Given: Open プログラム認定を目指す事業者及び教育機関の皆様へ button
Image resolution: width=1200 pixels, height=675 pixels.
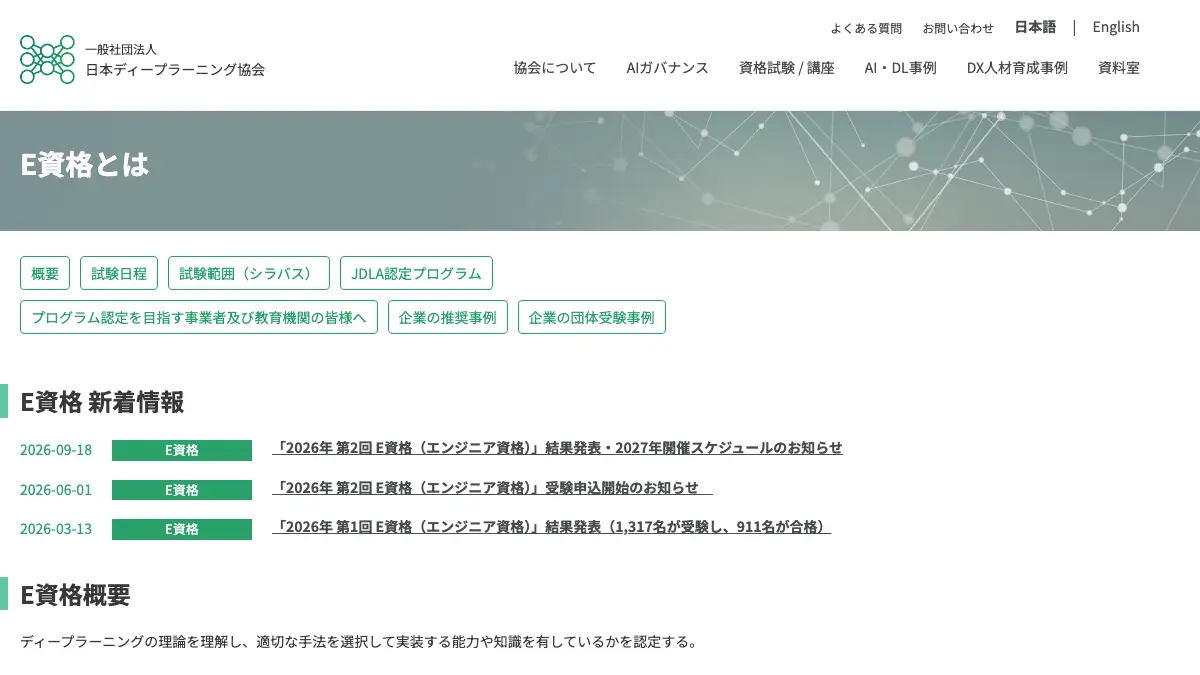Looking at the screenshot, I should click(x=199, y=317).
